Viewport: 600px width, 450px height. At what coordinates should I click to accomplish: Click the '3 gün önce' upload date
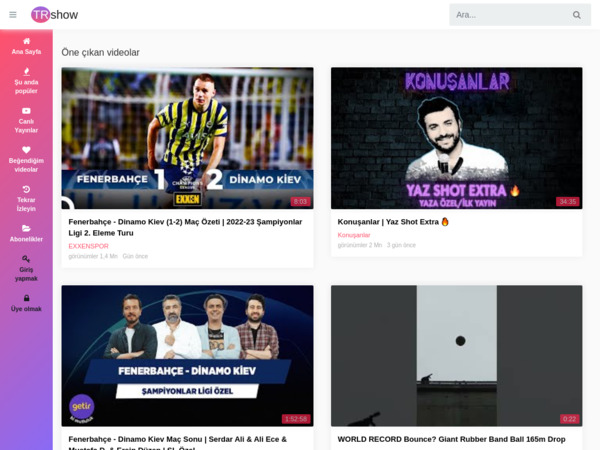(401, 245)
